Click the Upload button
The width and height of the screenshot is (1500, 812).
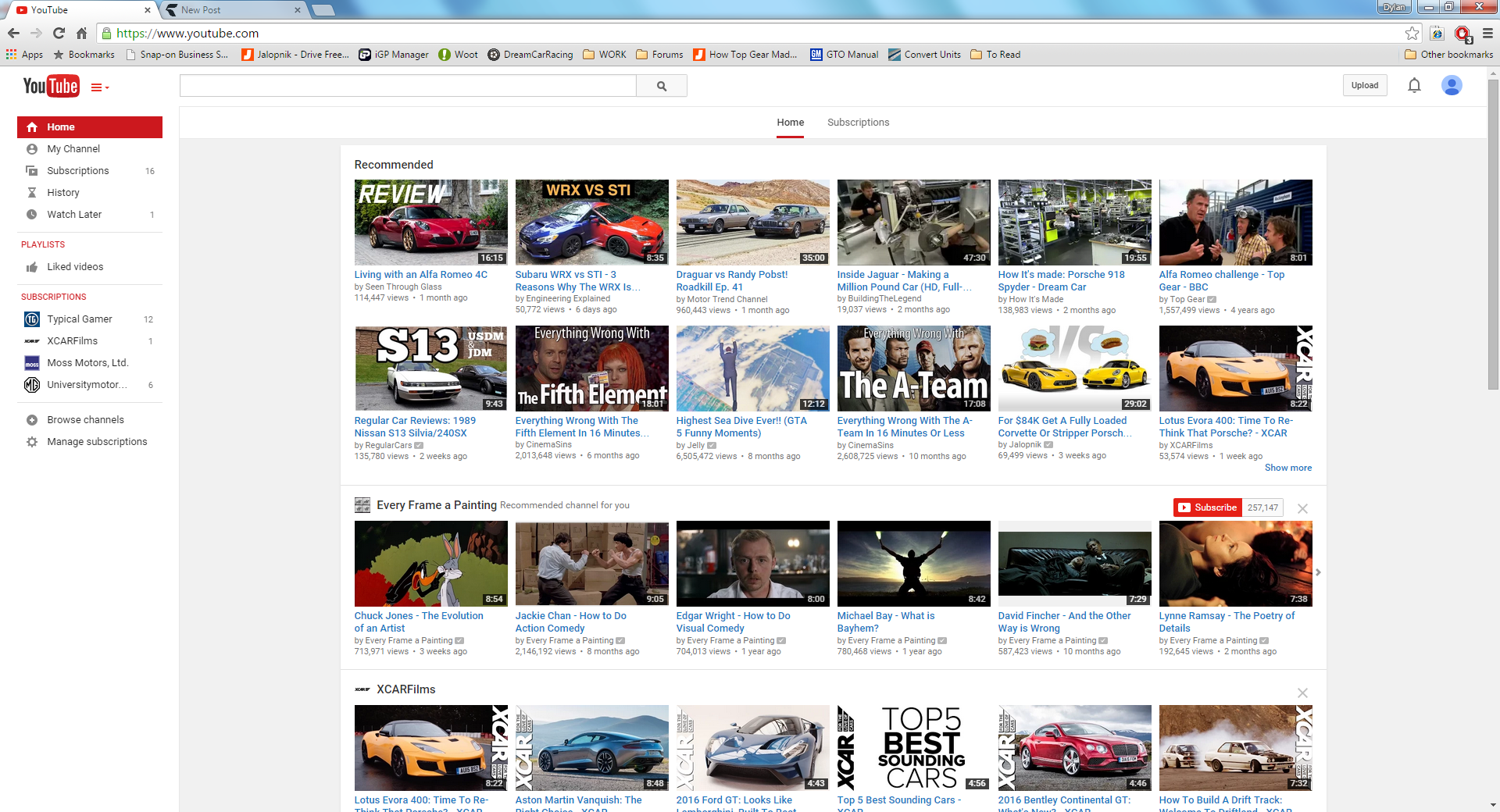(1365, 85)
